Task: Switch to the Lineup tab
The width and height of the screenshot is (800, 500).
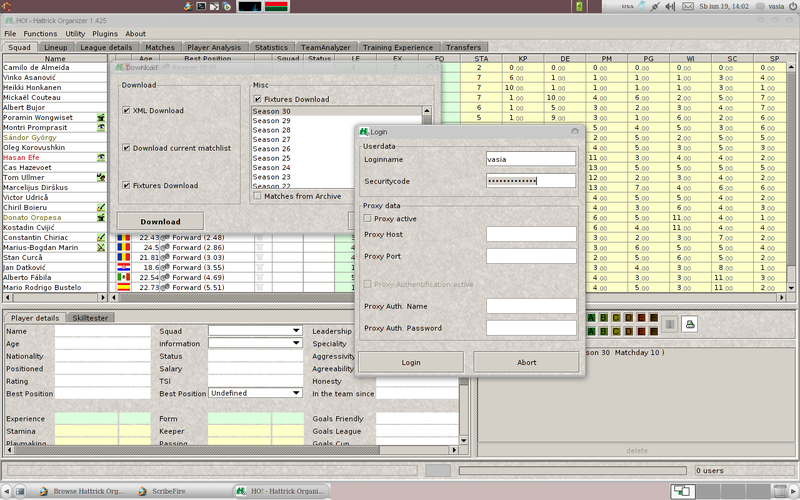Action: click(56, 47)
